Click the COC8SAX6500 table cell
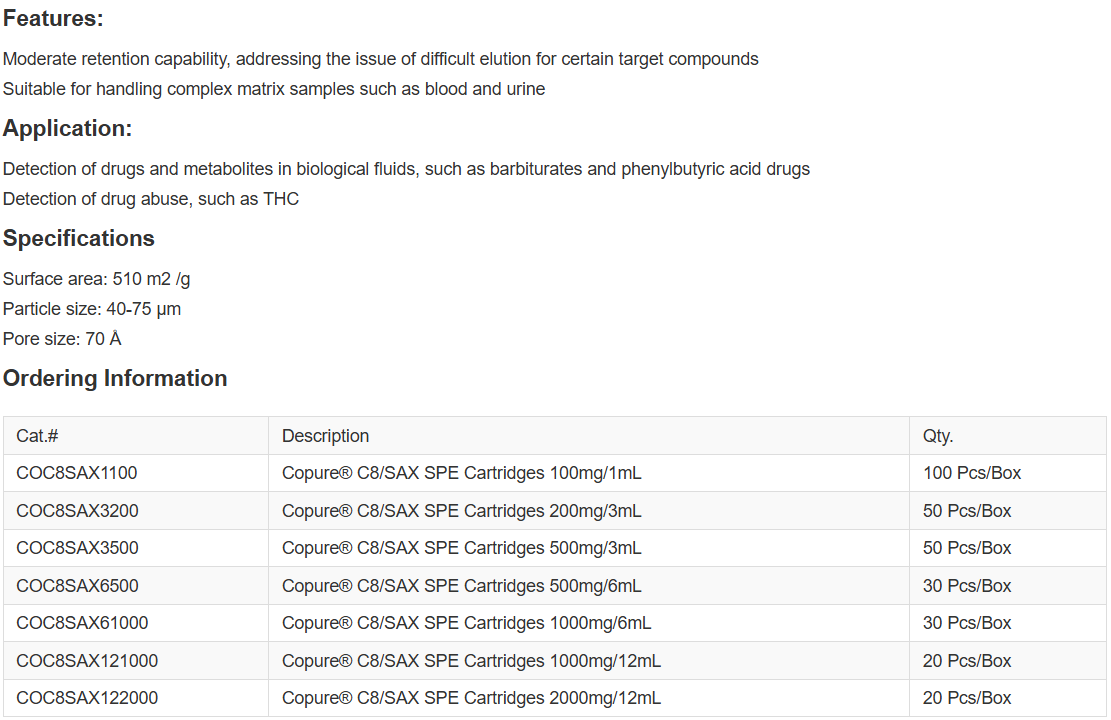 point(77,586)
